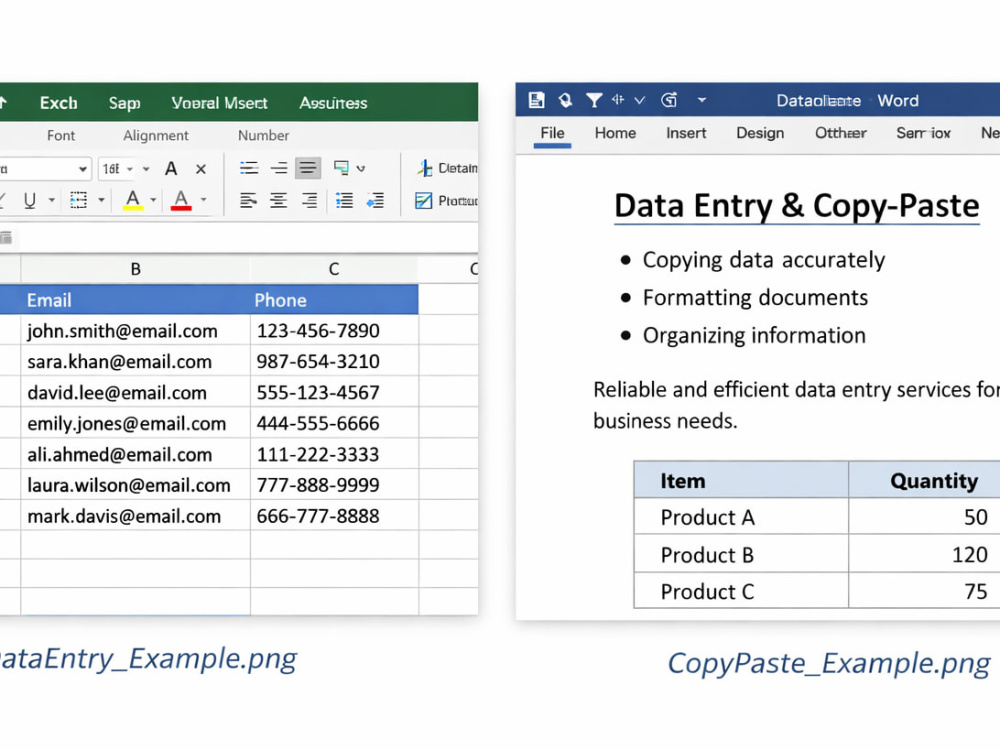Click the large A grow font icon
This screenshot has width=1000, height=750.
[x=171, y=169]
